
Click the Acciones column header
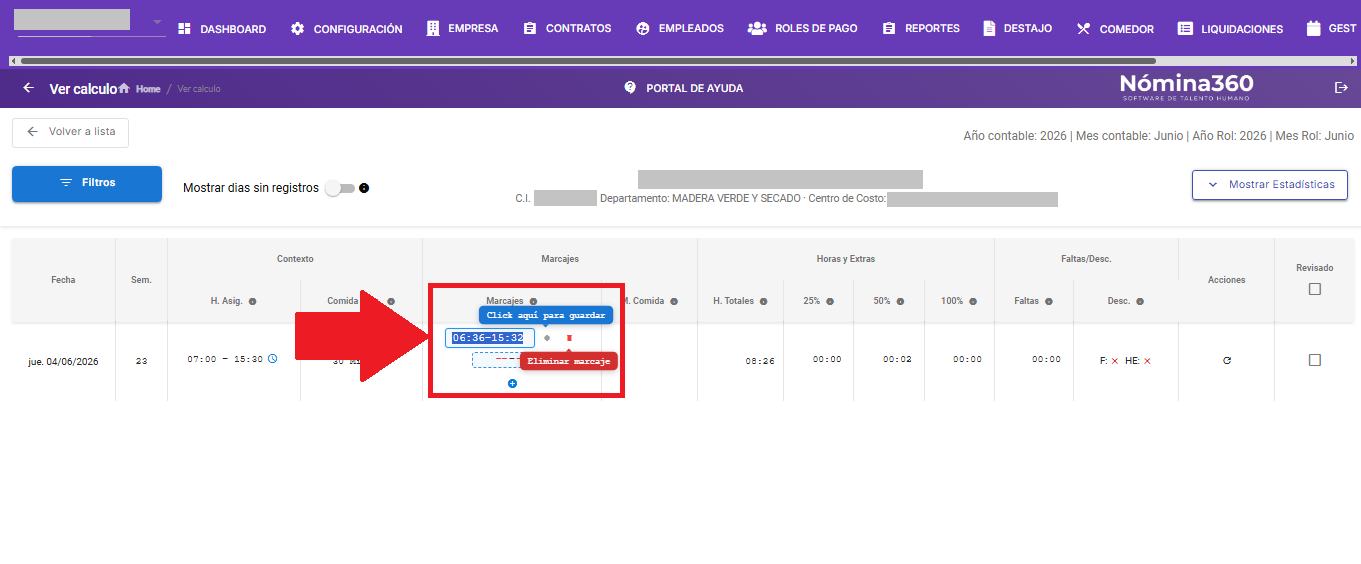[x=1226, y=280]
